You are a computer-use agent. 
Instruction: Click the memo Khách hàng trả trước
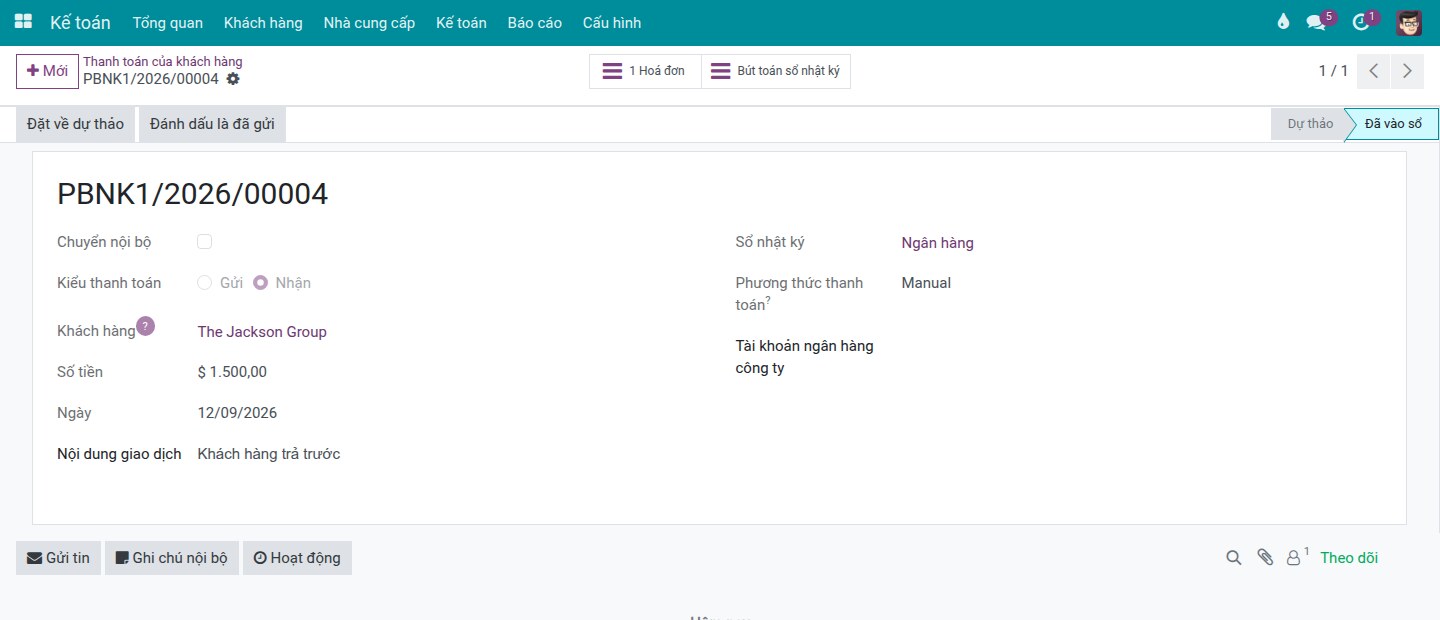(269, 454)
